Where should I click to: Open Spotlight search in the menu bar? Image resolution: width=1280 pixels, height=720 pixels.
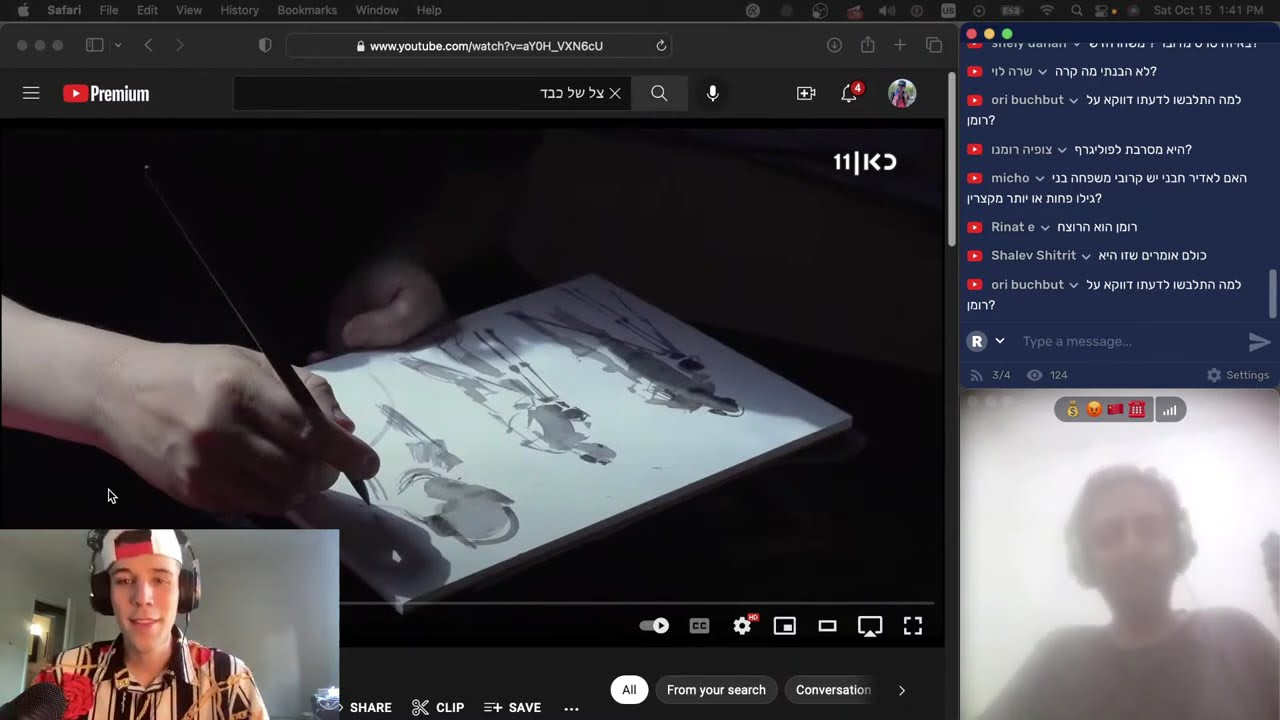(1076, 10)
